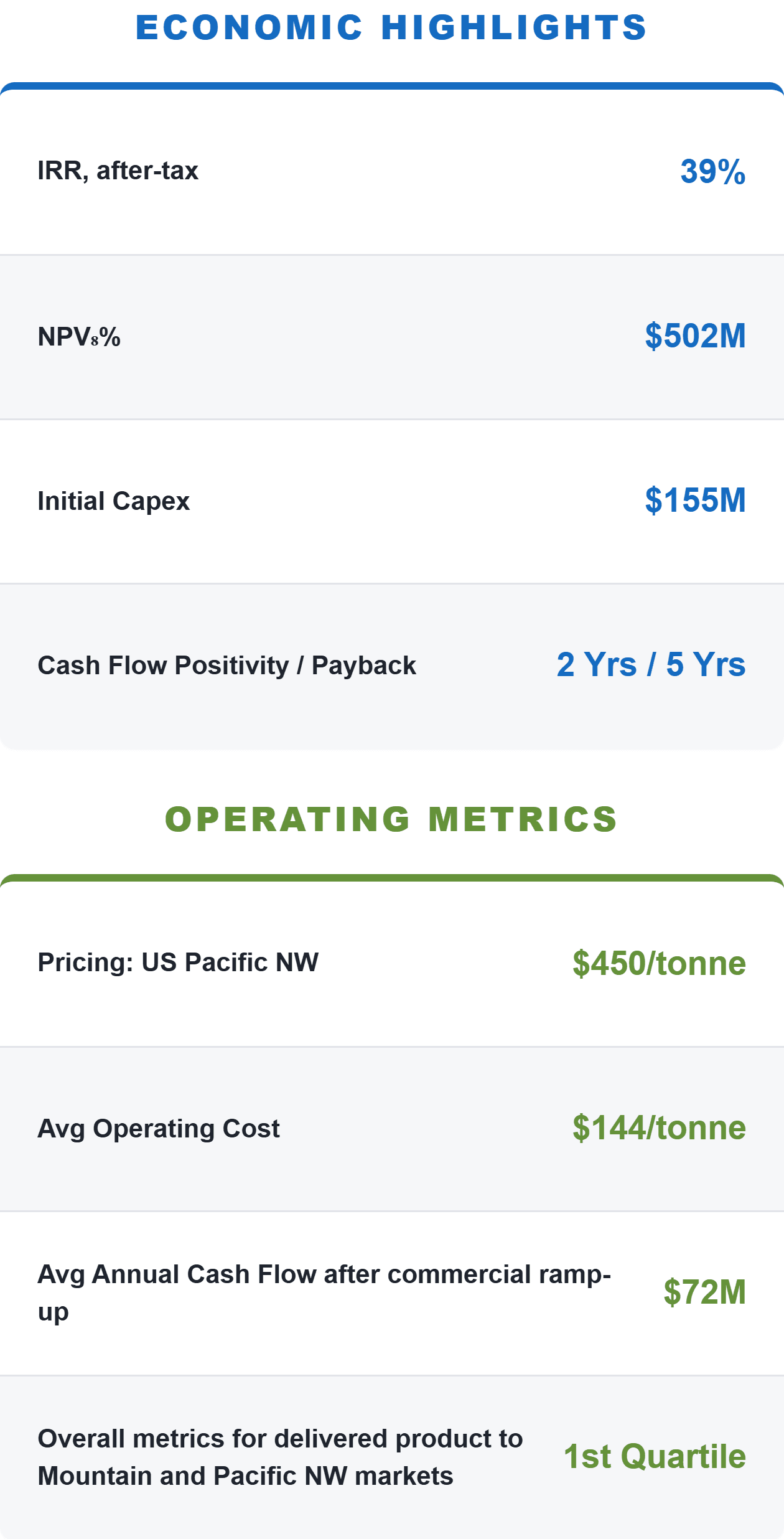Select the Overall metrics for delivered product text

tap(280, 1457)
